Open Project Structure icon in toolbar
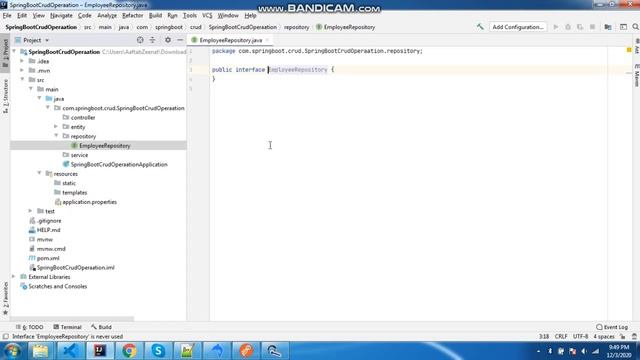Viewport: 640px width, 360px height. [608, 27]
